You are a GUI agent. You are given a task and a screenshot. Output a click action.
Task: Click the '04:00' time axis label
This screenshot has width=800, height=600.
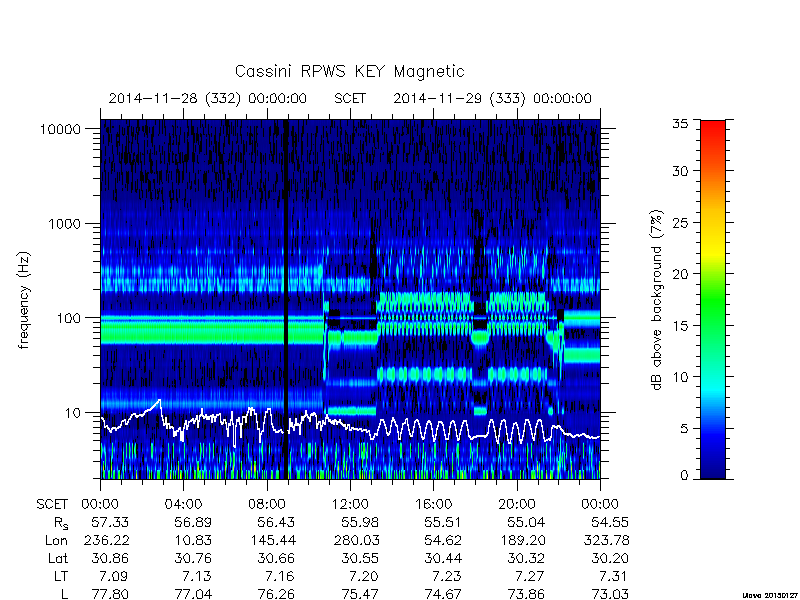click(183, 505)
